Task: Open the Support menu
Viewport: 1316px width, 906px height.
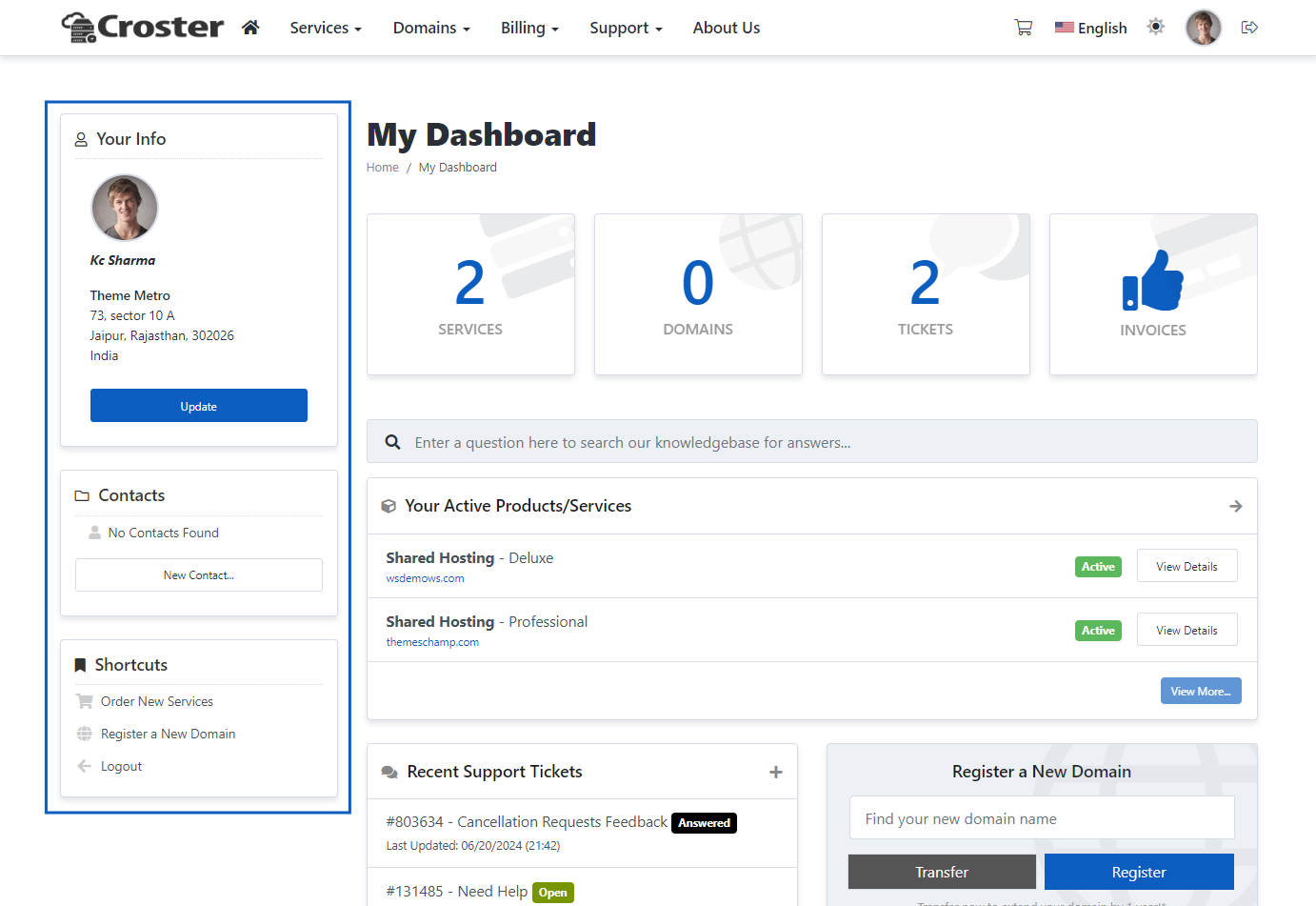Action: [626, 29]
